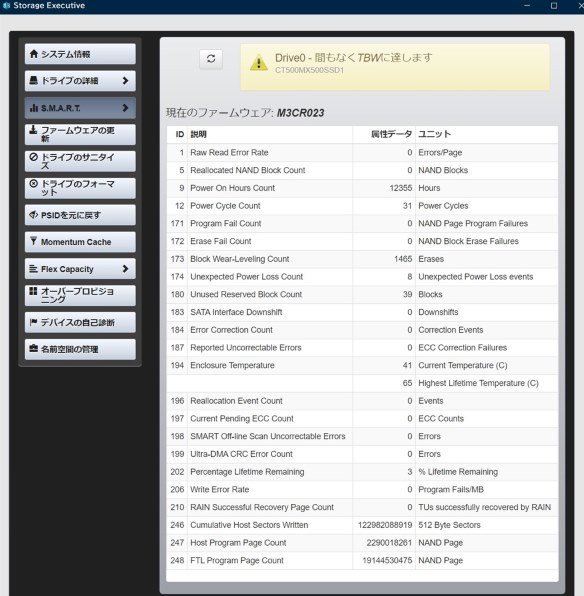
Task: Open the 名前空間の管理 menu item
Action: pyautogui.click(x=80, y=349)
